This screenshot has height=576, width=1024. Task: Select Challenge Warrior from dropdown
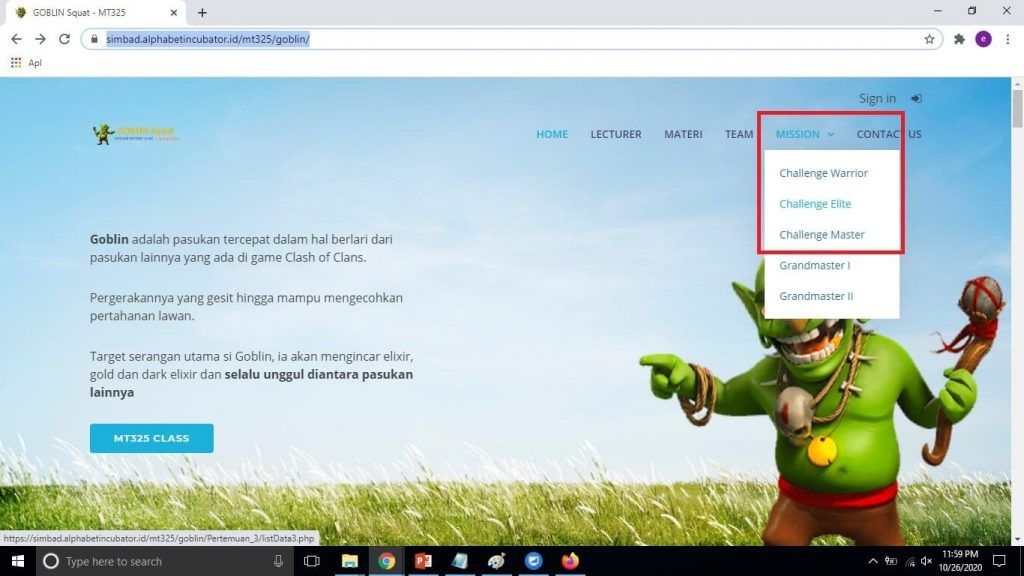click(823, 173)
